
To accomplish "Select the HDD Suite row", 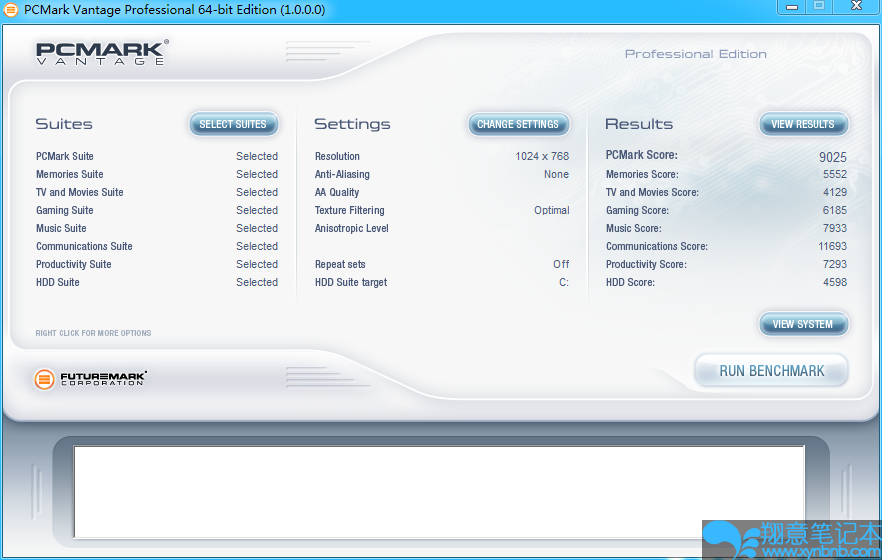I will click(157, 282).
